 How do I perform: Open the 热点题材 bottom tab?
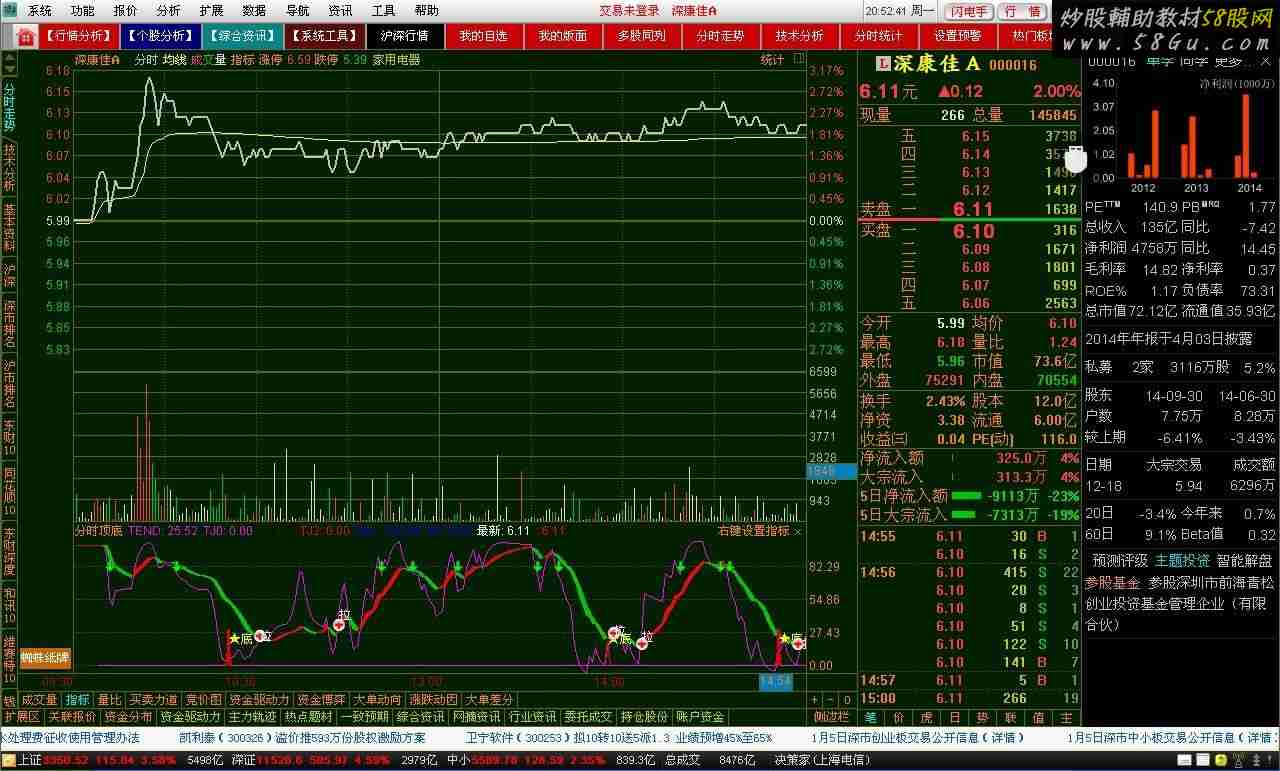(308, 717)
